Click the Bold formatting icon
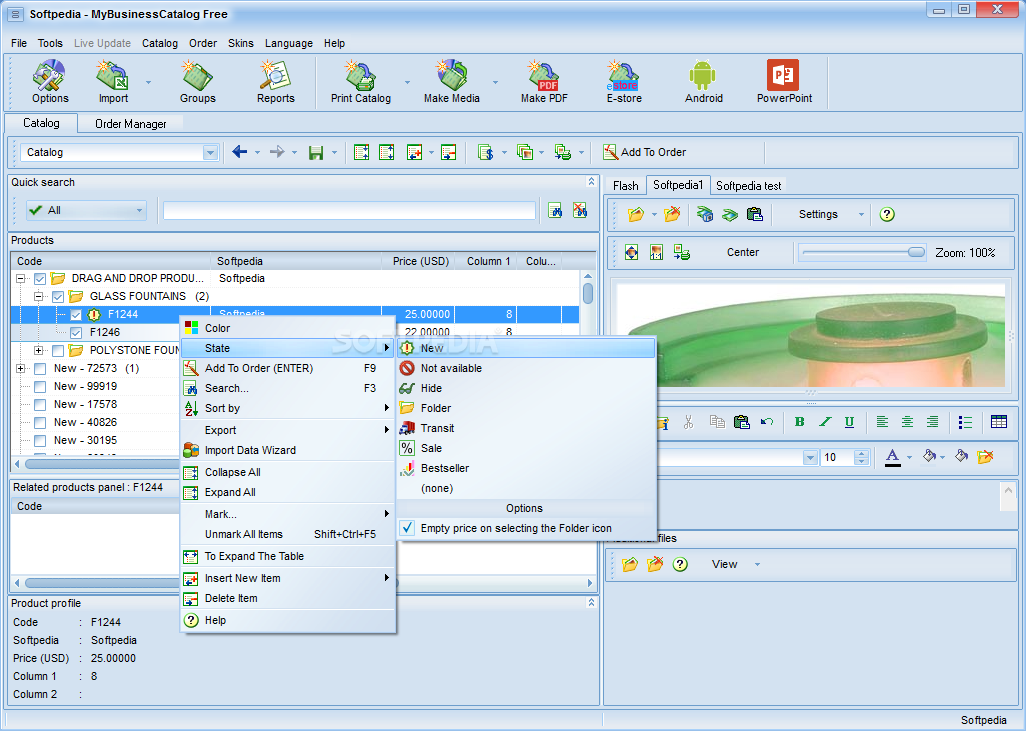 pyautogui.click(x=800, y=422)
